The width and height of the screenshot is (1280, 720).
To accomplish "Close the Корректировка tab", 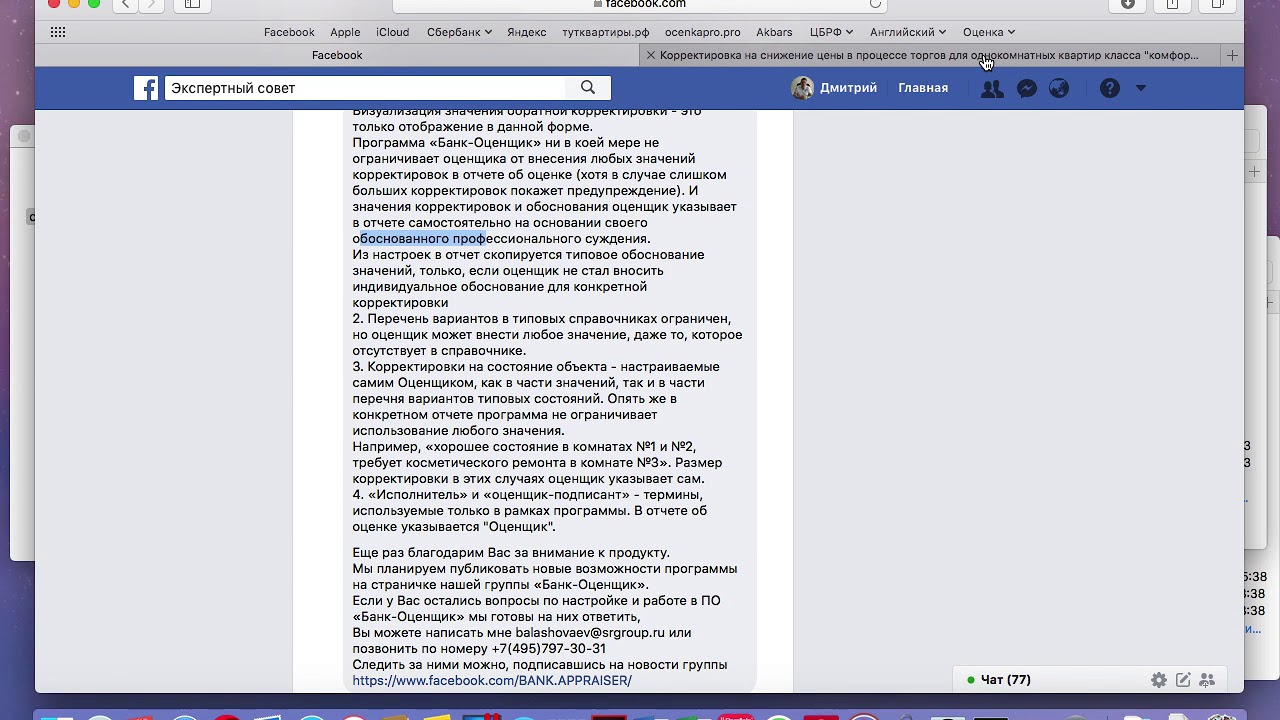I will (x=650, y=55).
